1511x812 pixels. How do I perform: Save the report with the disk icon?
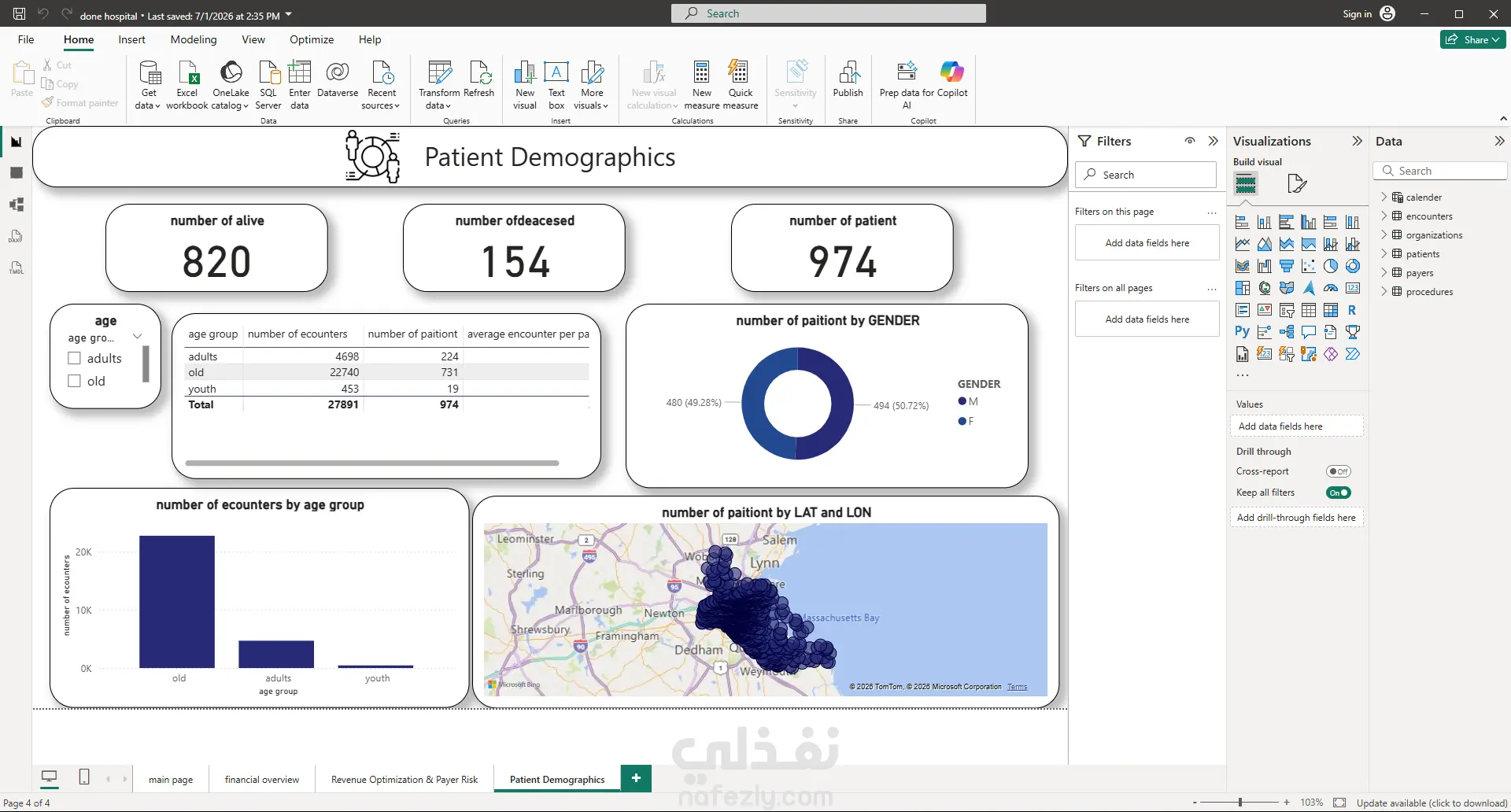(x=20, y=13)
